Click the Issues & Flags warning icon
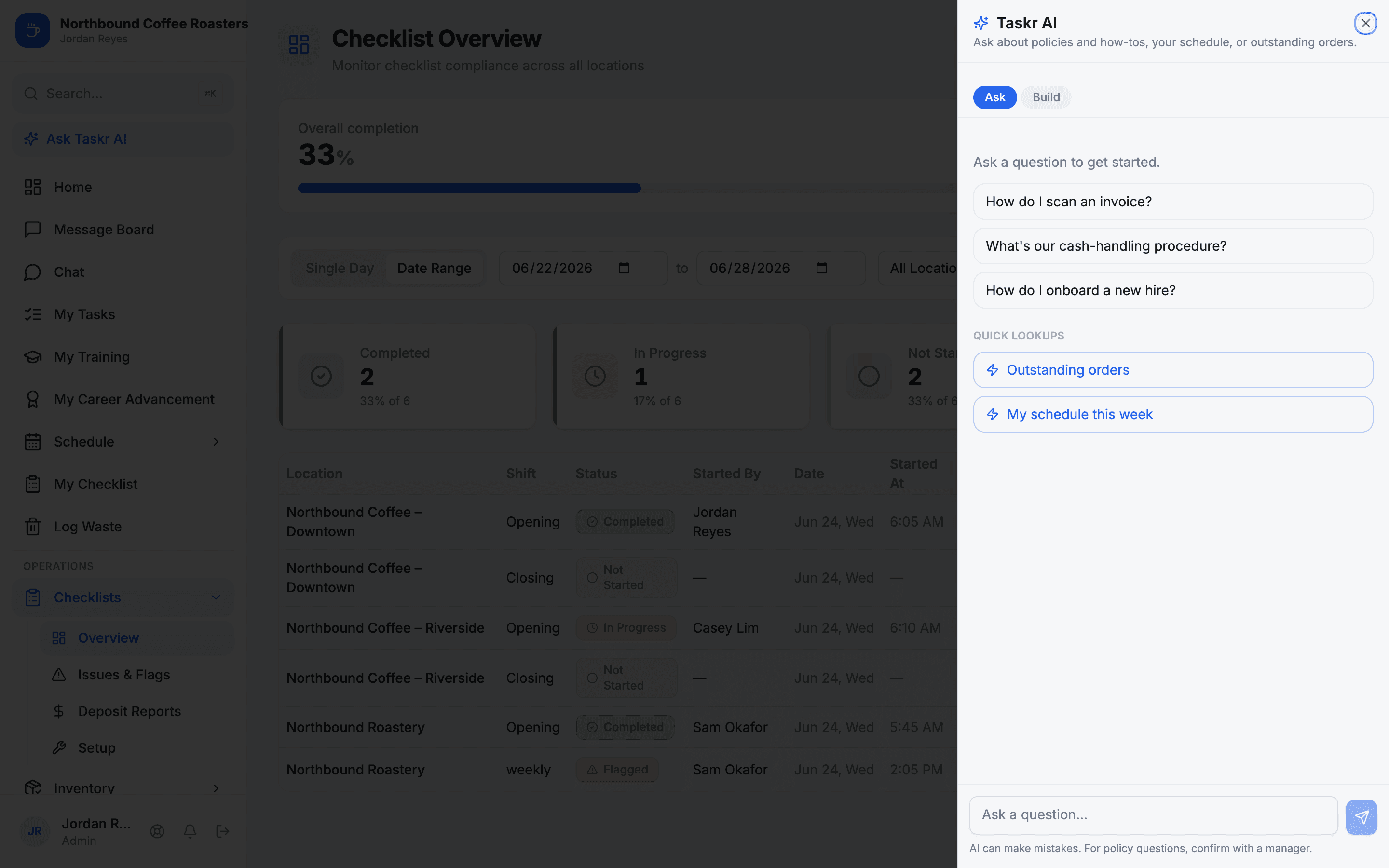 pos(59,675)
